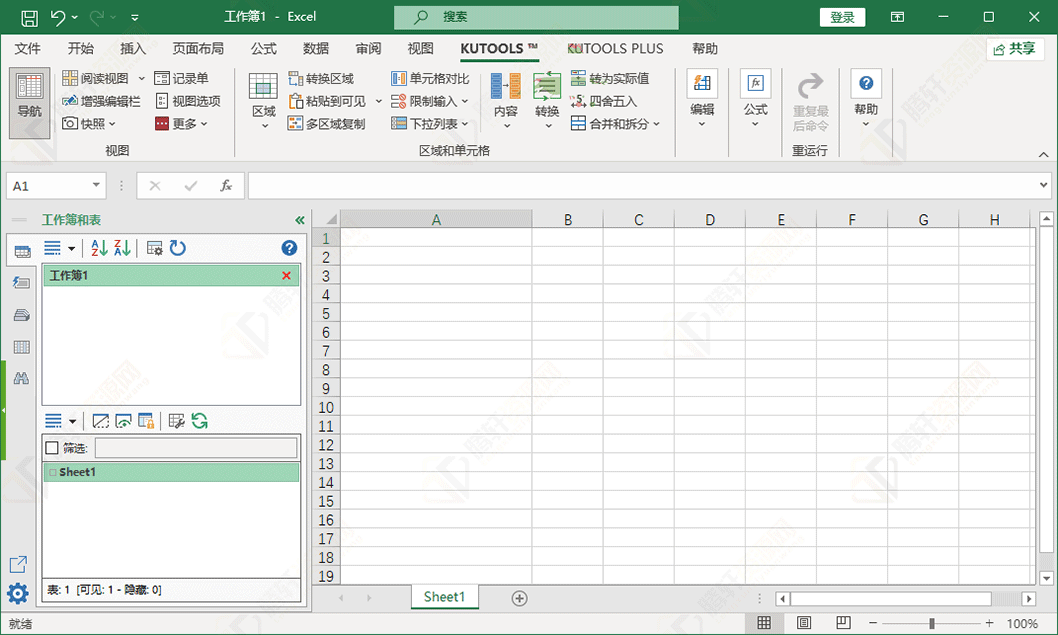
Task: Open the Find and Replace binoculars tab
Action: 21,379
